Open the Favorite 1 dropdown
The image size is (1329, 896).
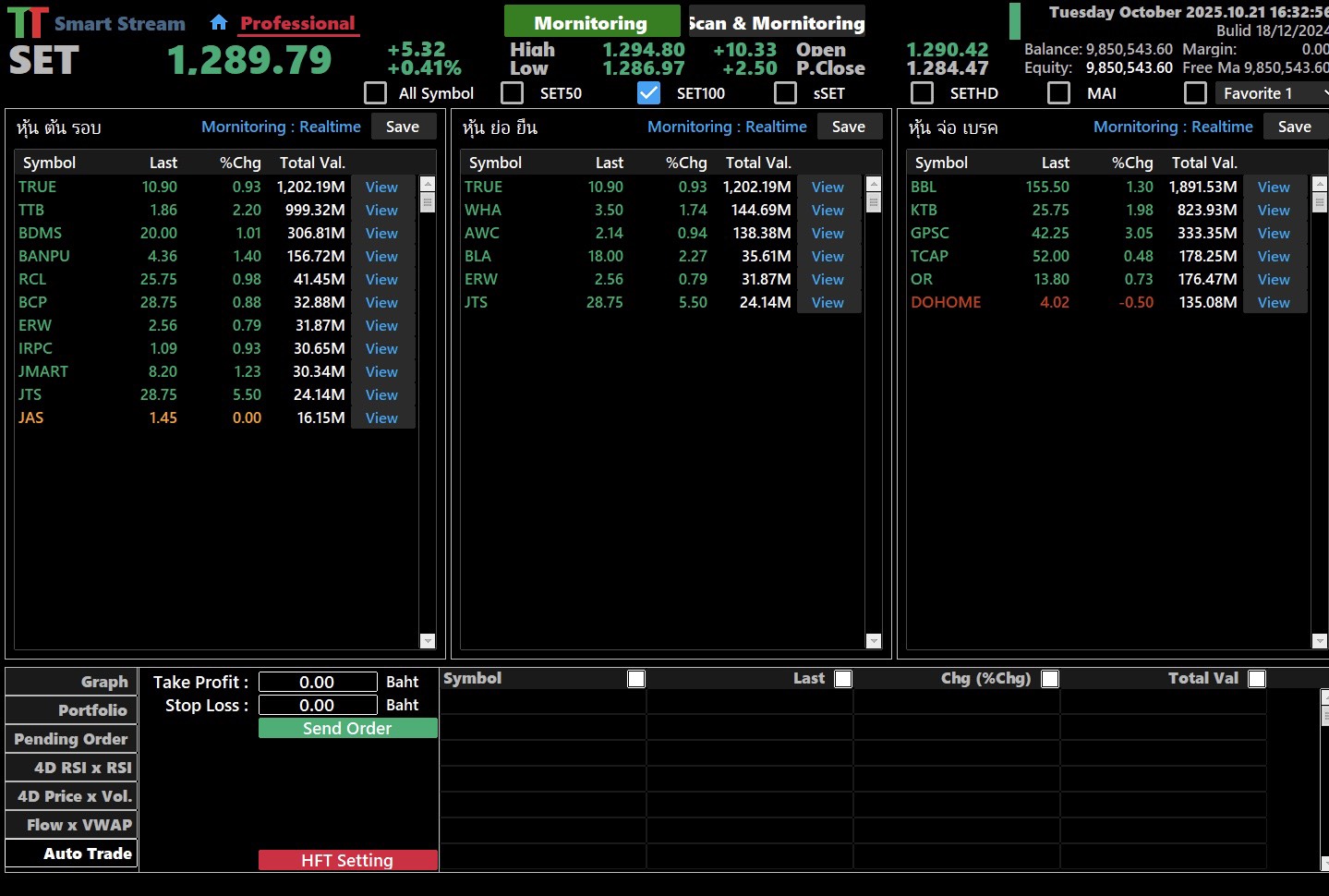point(1271,93)
